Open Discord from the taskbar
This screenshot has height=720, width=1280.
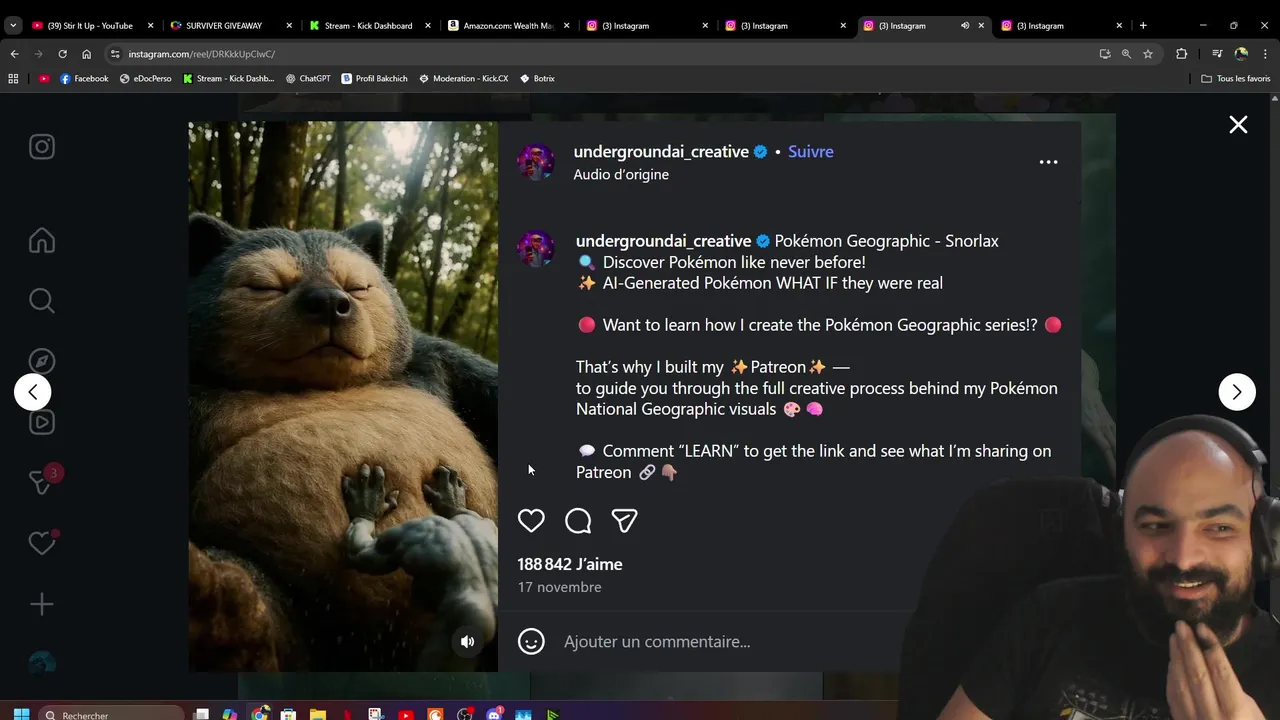(x=494, y=715)
